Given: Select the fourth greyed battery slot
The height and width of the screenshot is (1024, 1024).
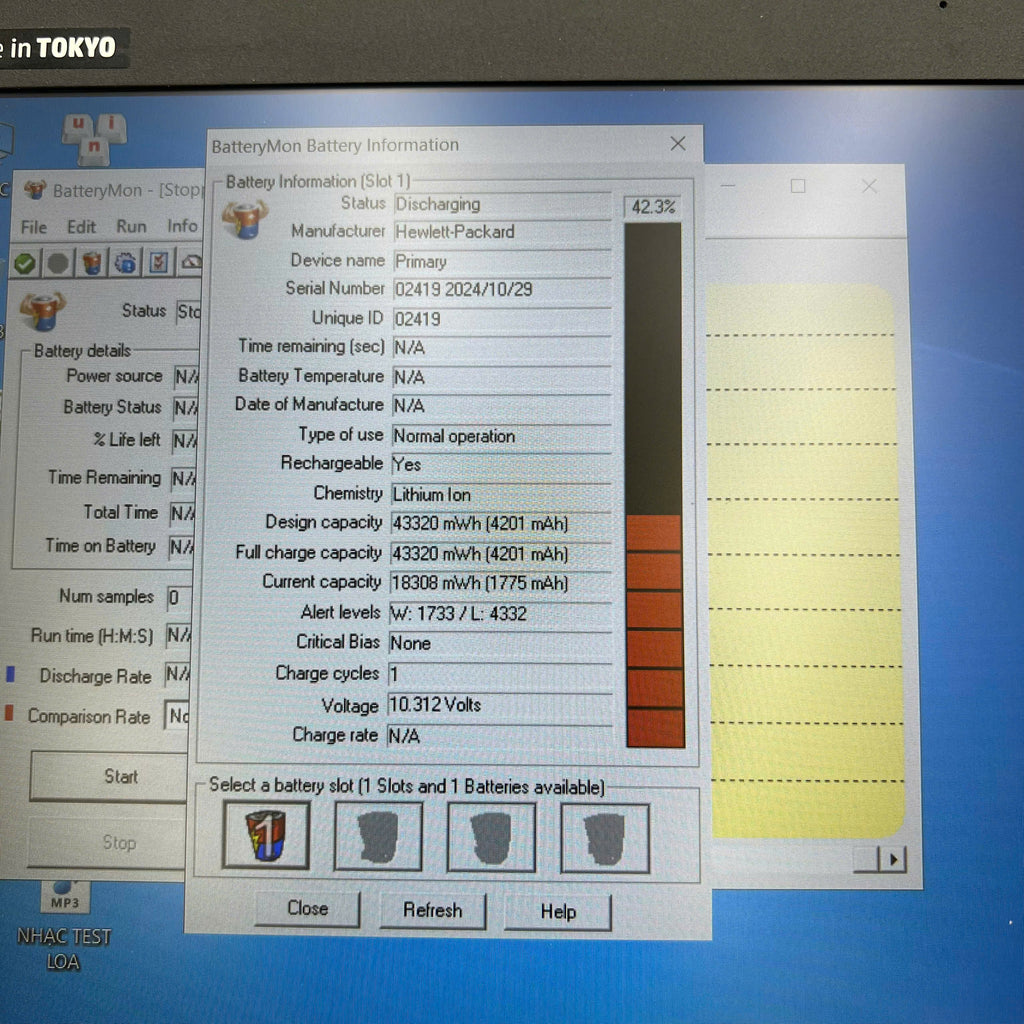Looking at the screenshot, I should (605, 837).
